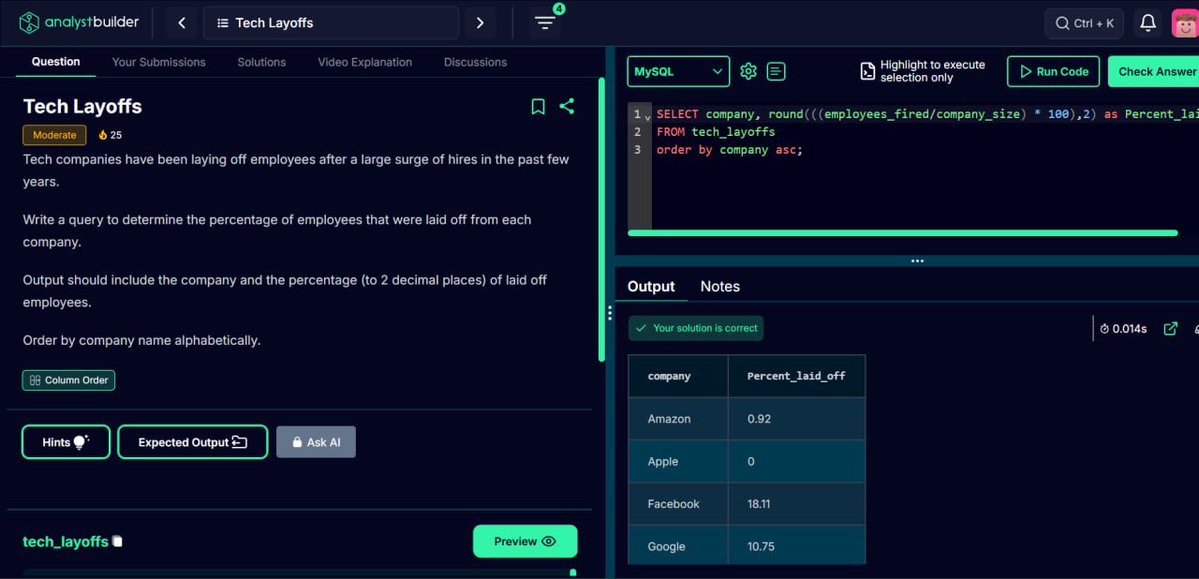The width and height of the screenshot is (1199, 579).
Task: Go to the previous question arrow
Action: [x=182, y=23]
